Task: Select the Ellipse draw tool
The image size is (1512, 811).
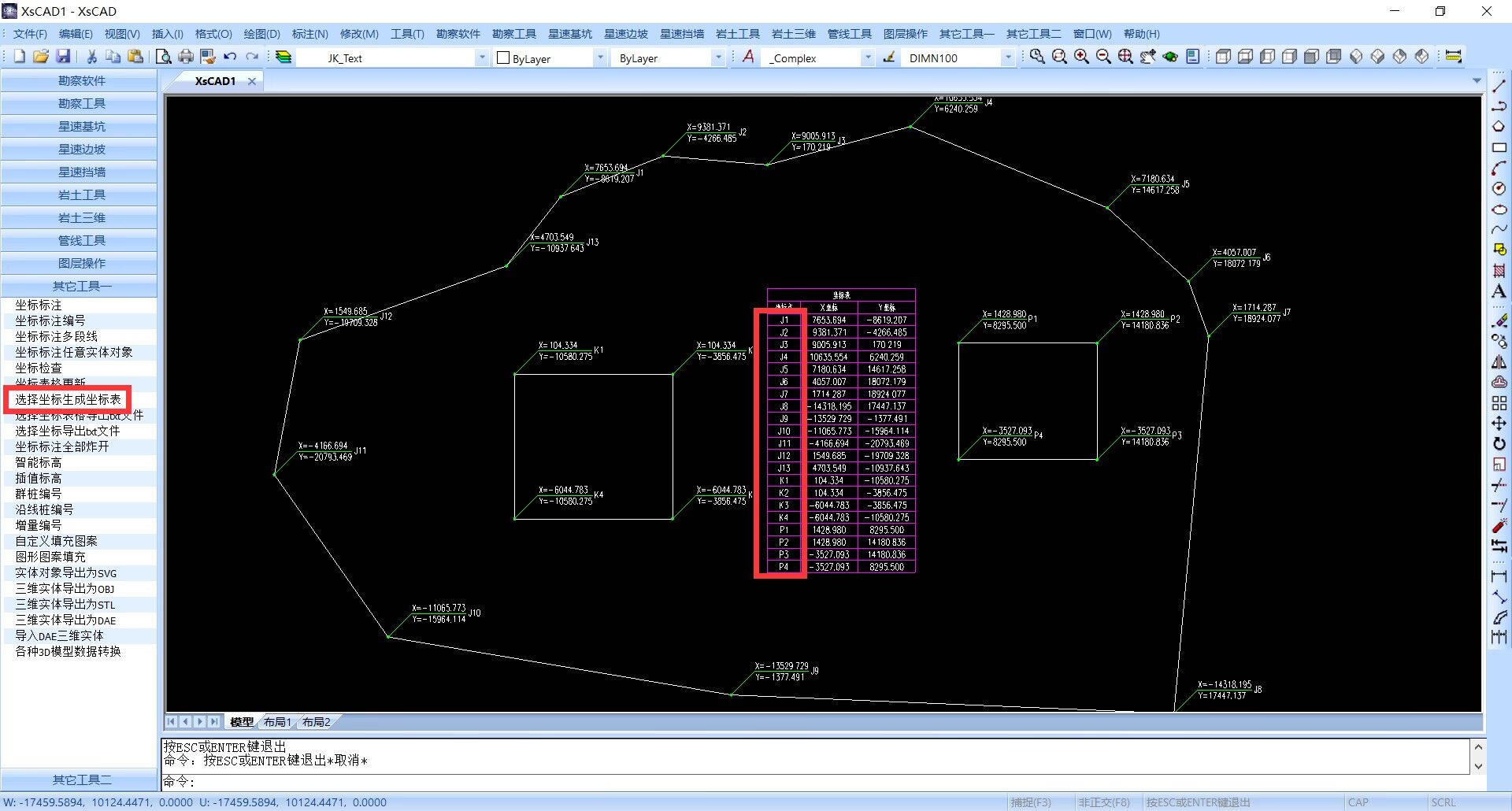Action: [1499, 209]
